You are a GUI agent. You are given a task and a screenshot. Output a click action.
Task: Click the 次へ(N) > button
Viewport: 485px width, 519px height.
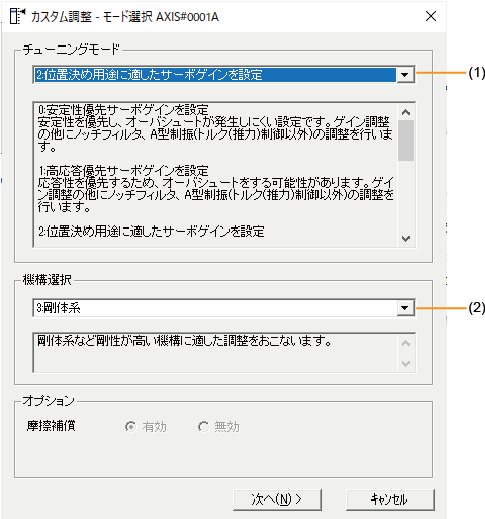(x=277, y=499)
